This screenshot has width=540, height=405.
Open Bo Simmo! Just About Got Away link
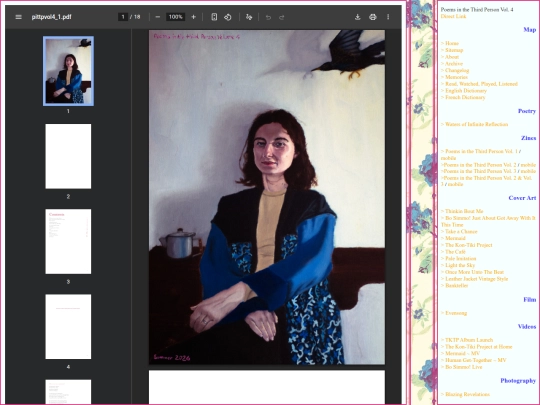tap(488, 221)
